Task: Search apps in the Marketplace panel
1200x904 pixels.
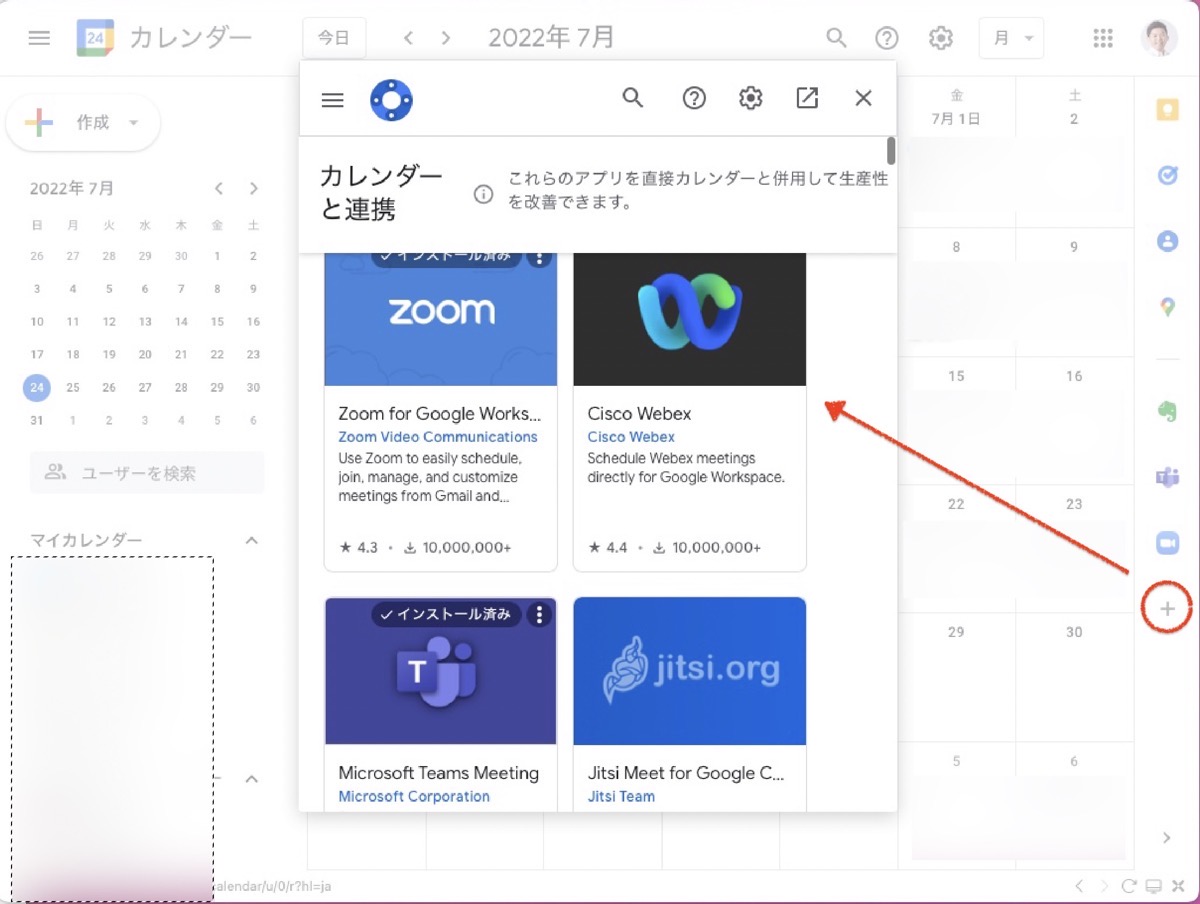Action: (633, 97)
